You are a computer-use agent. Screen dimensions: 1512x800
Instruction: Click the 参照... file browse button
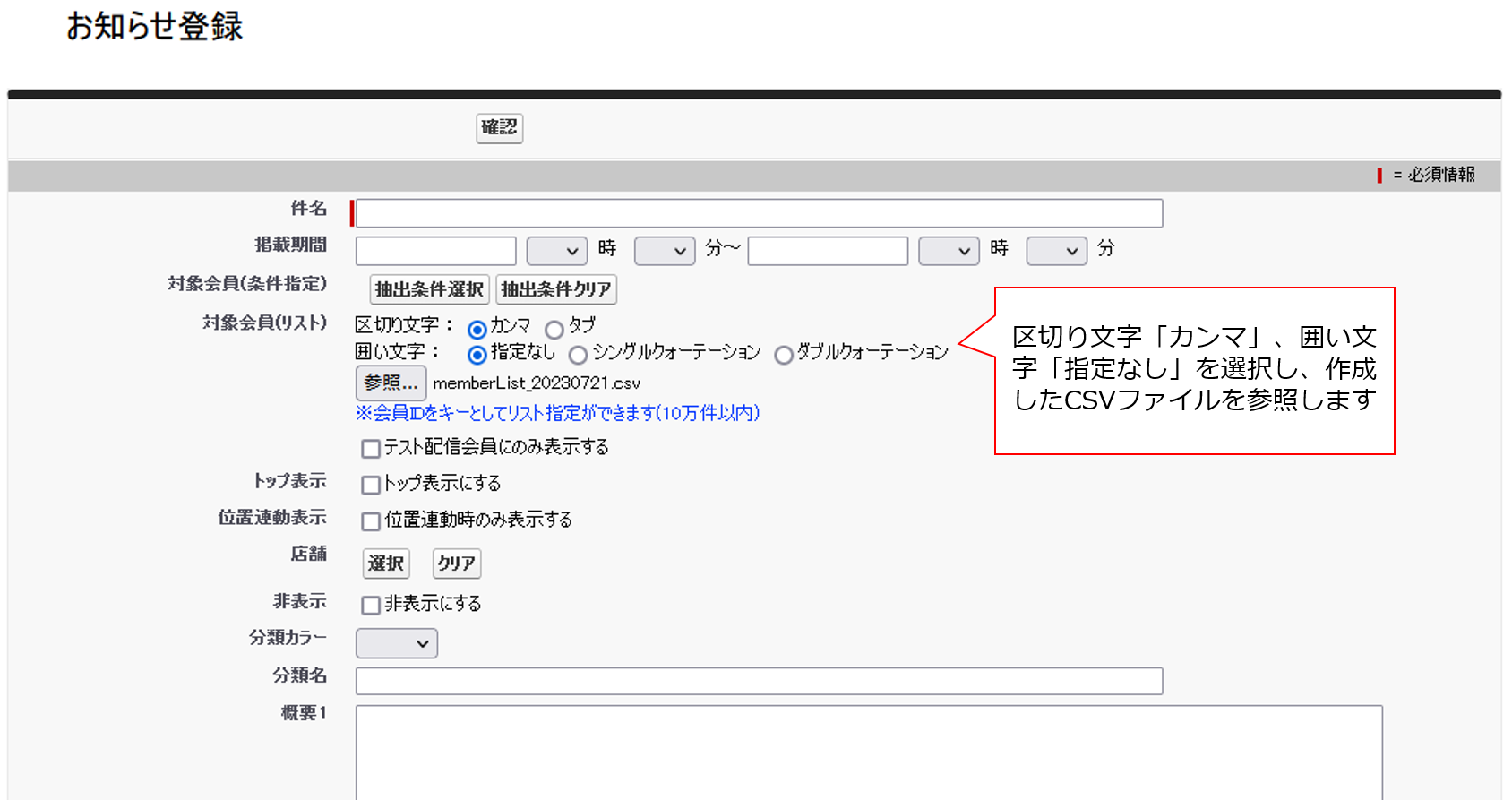click(x=391, y=383)
